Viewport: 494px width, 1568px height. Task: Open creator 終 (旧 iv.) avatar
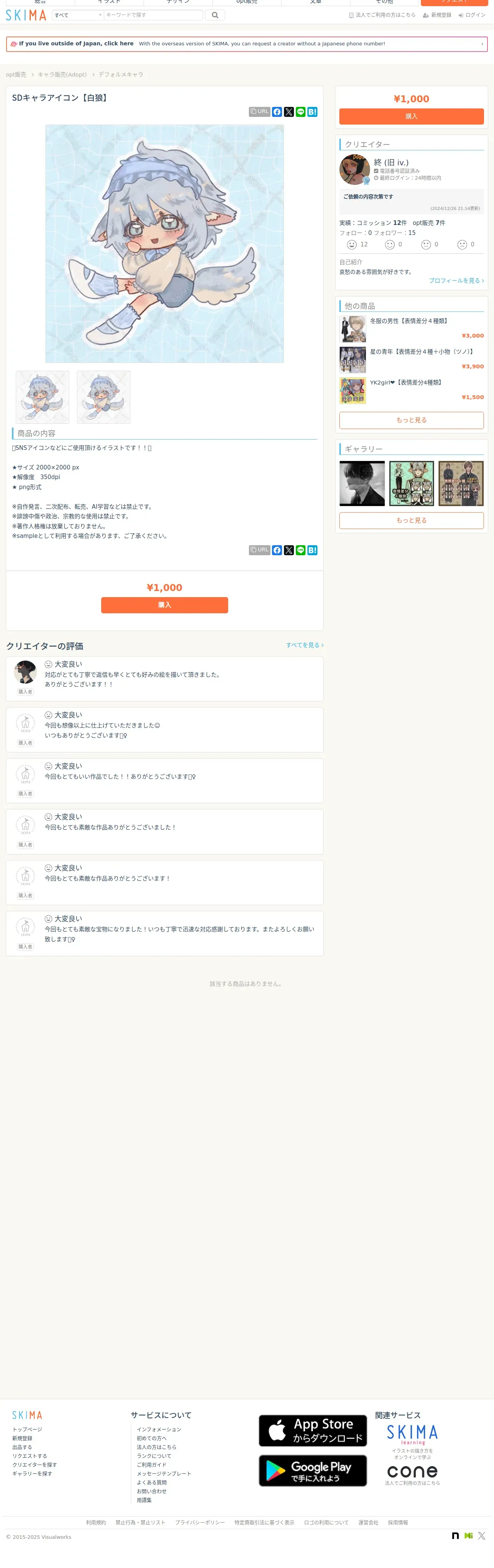point(354,169)
